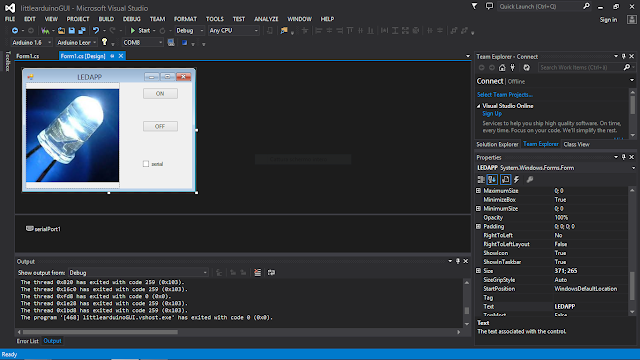The width and height of the screenshot is (640, 360).
Task: Click the Undo arrow icon
Action: (x=96, y=31)
